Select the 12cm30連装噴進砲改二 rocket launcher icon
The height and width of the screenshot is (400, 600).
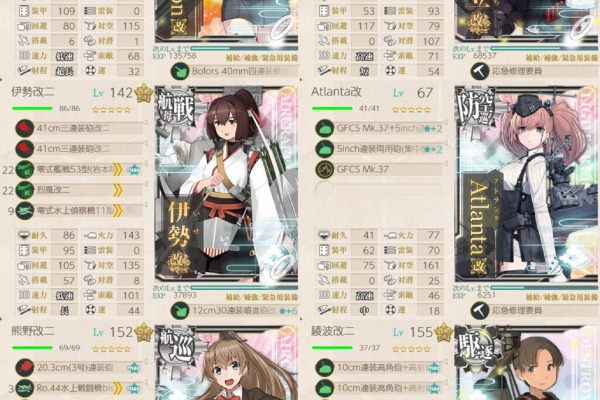point(180,310)
